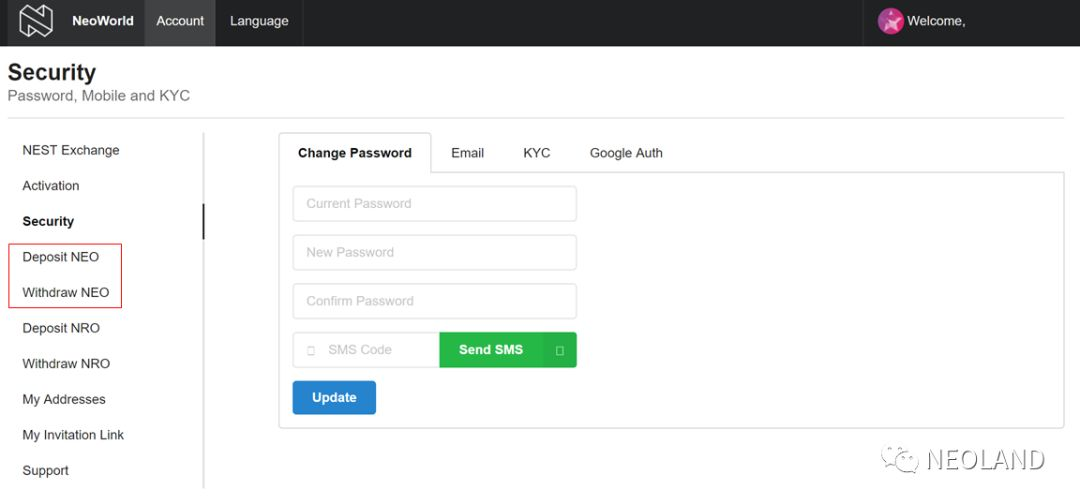The image size is (1080, 504).
Task: Click the Send SMS button
Action: [x=508, y=350]
